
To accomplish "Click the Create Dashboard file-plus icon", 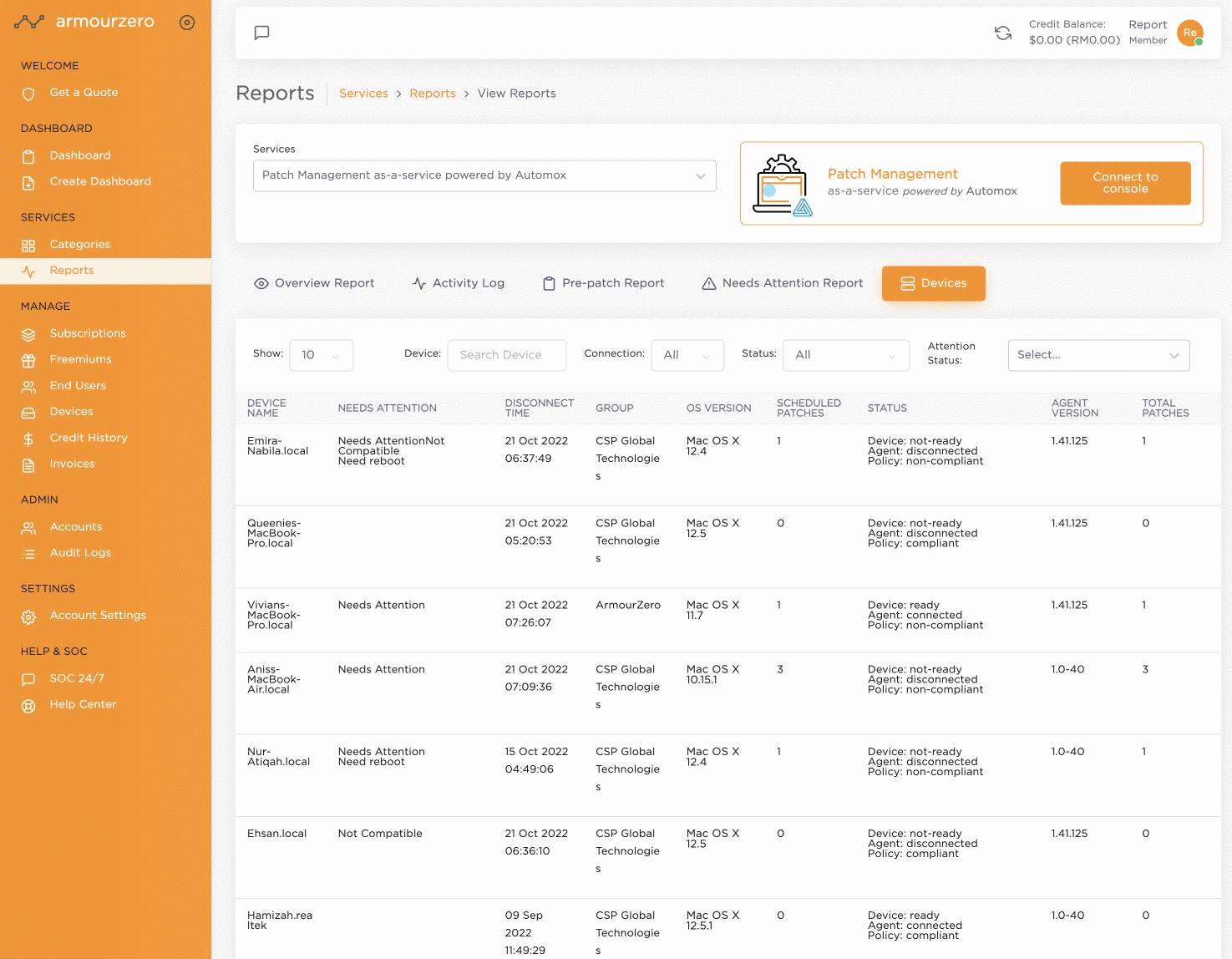I will [x=28, y=182].
